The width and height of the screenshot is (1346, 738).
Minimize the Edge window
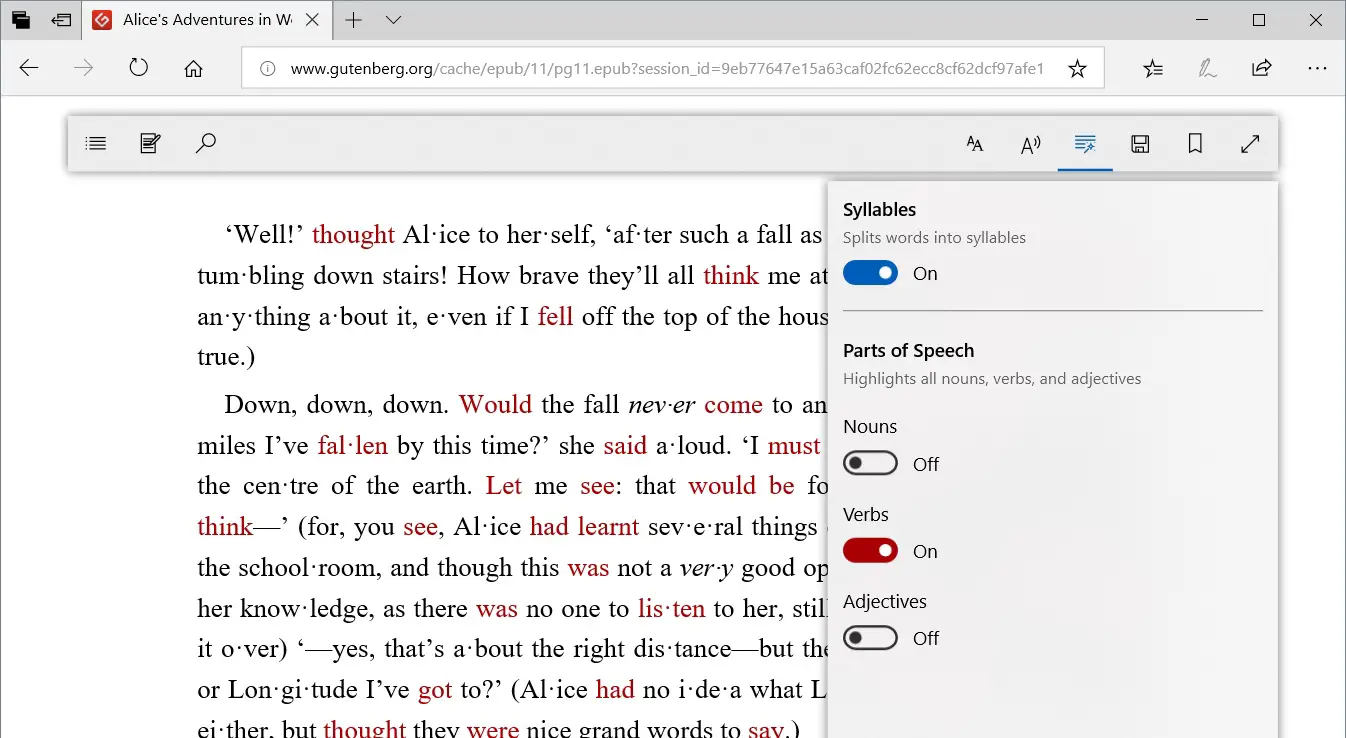(1203, 20)
